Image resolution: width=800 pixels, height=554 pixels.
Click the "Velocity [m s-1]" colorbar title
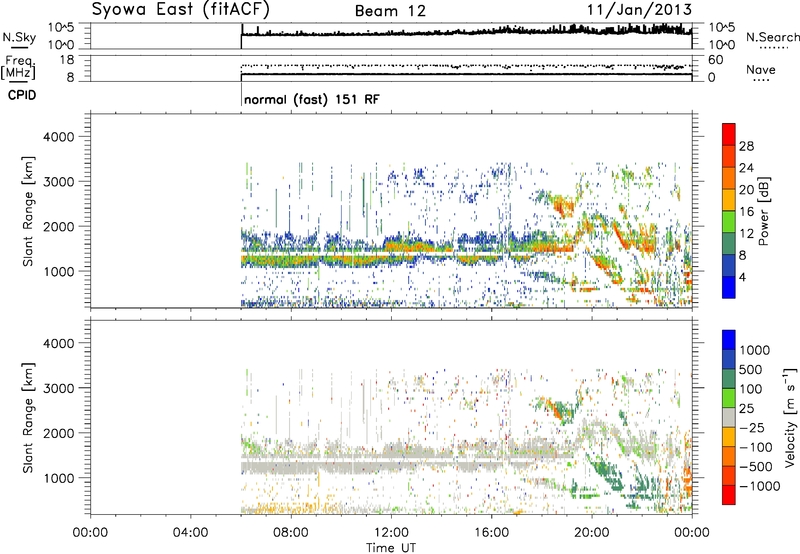pyautogui.click(x=790, y=417)
